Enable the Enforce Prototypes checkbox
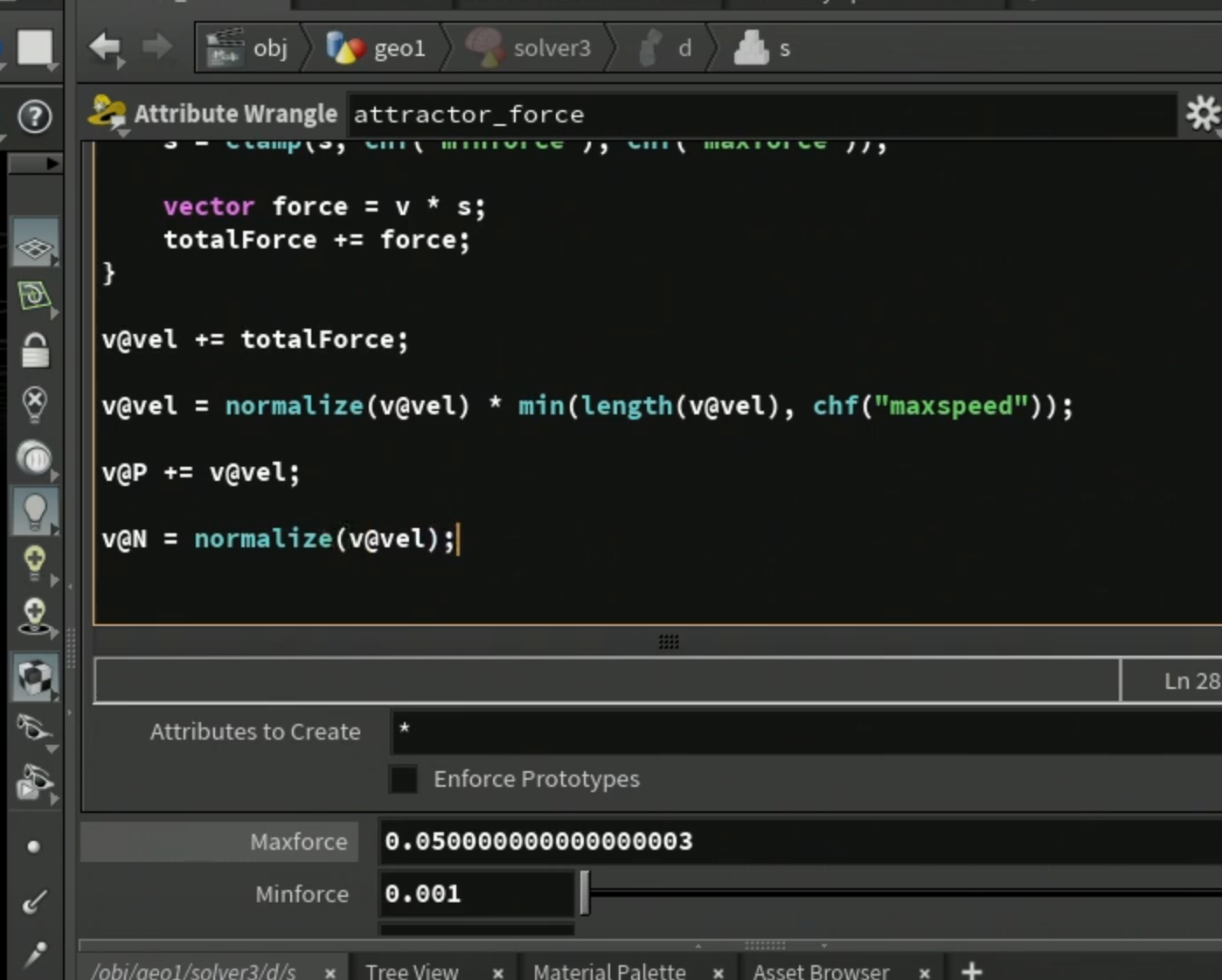The image size is (1222, 980). coord(404,779)
